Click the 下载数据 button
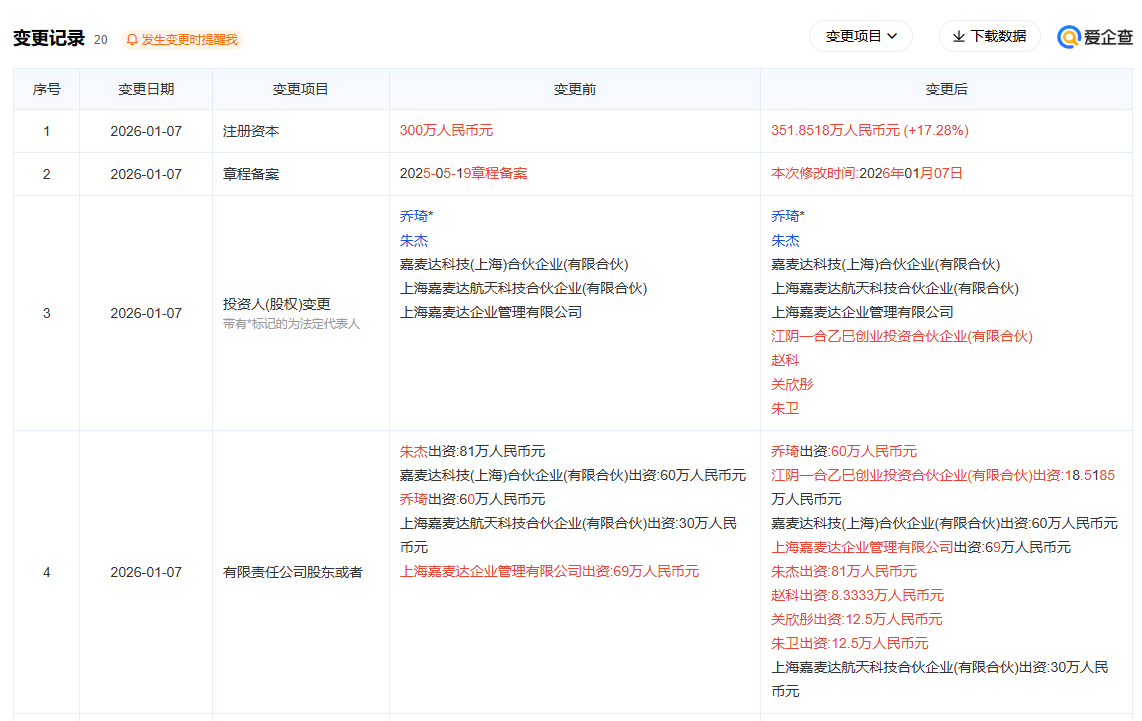 coord(989,36)
